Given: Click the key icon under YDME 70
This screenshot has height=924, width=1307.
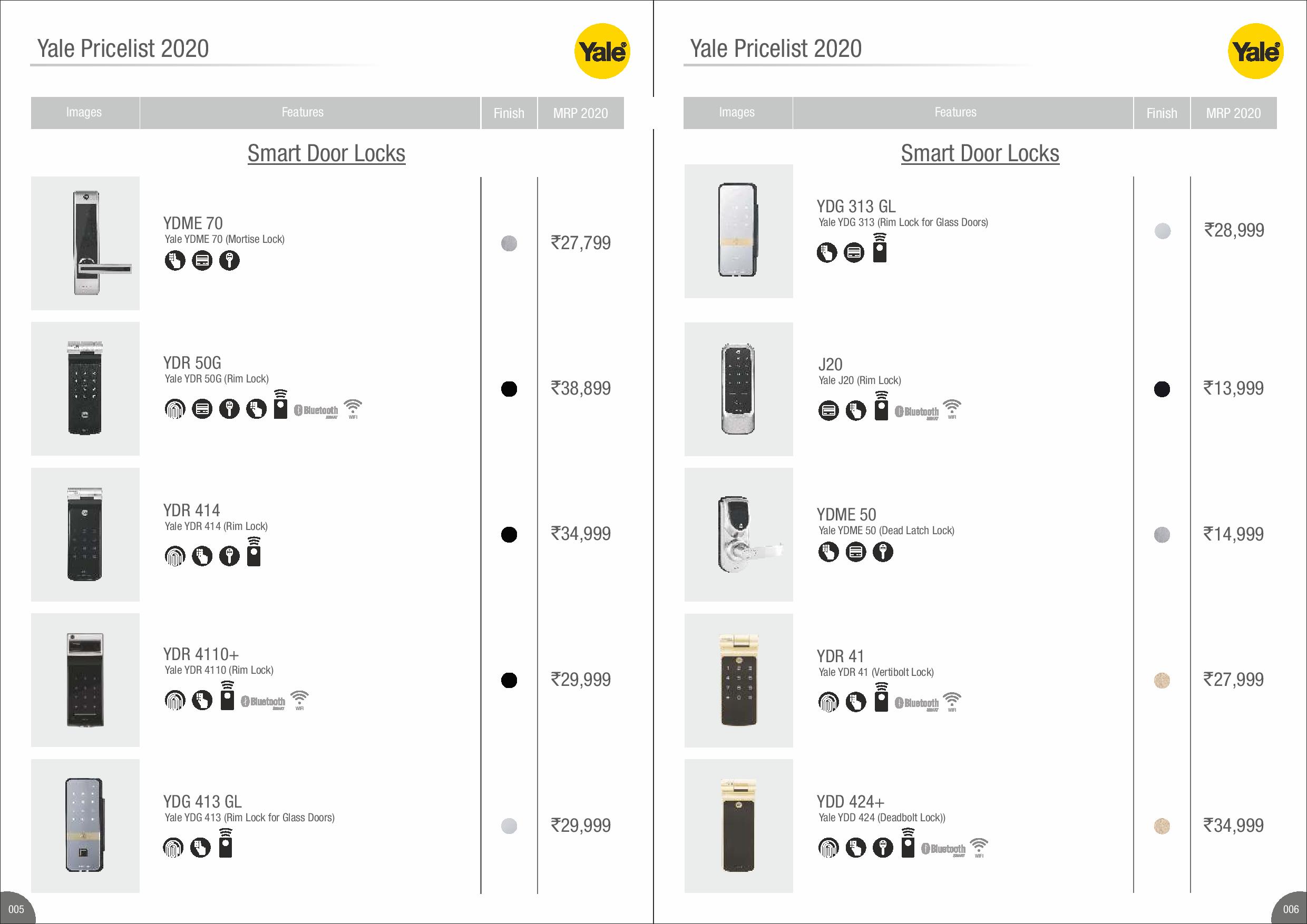Looking at the screenshot, I should 229,261.
